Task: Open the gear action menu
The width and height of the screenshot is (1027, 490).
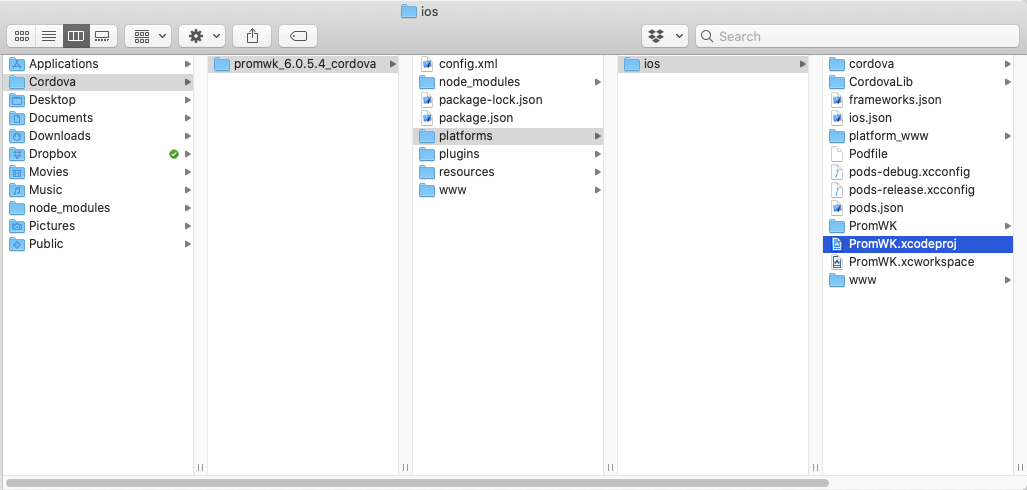Action: [x=201, y=36]
